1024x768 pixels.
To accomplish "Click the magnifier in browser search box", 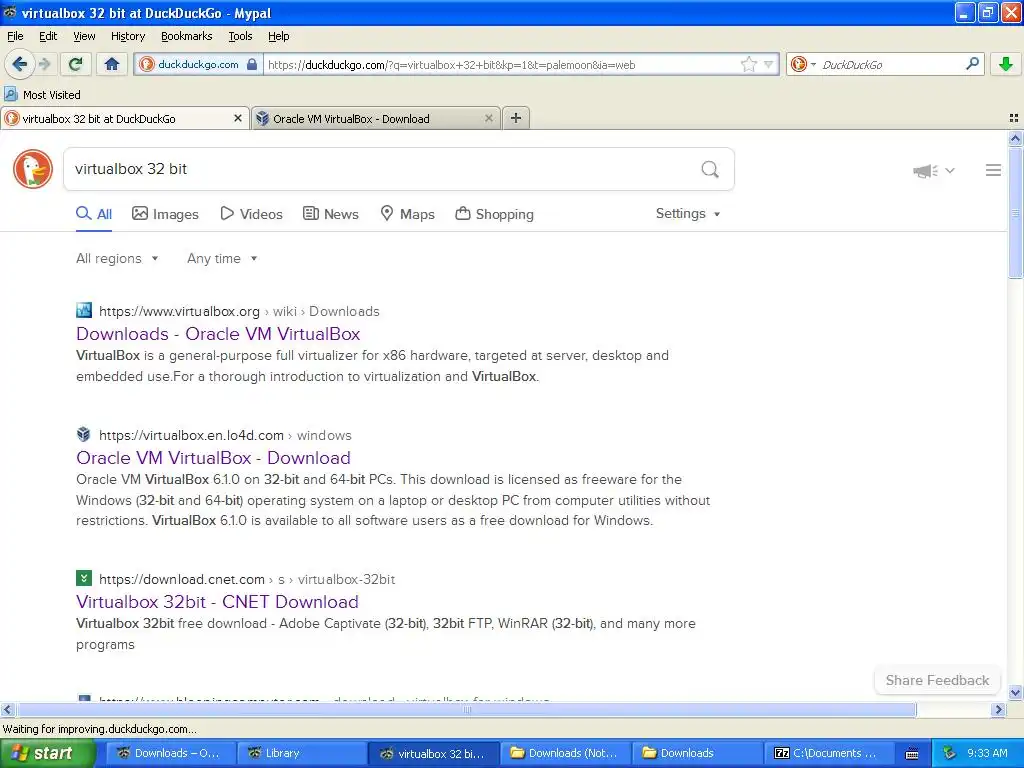I will pyautogui.click(x=972, y=64).
